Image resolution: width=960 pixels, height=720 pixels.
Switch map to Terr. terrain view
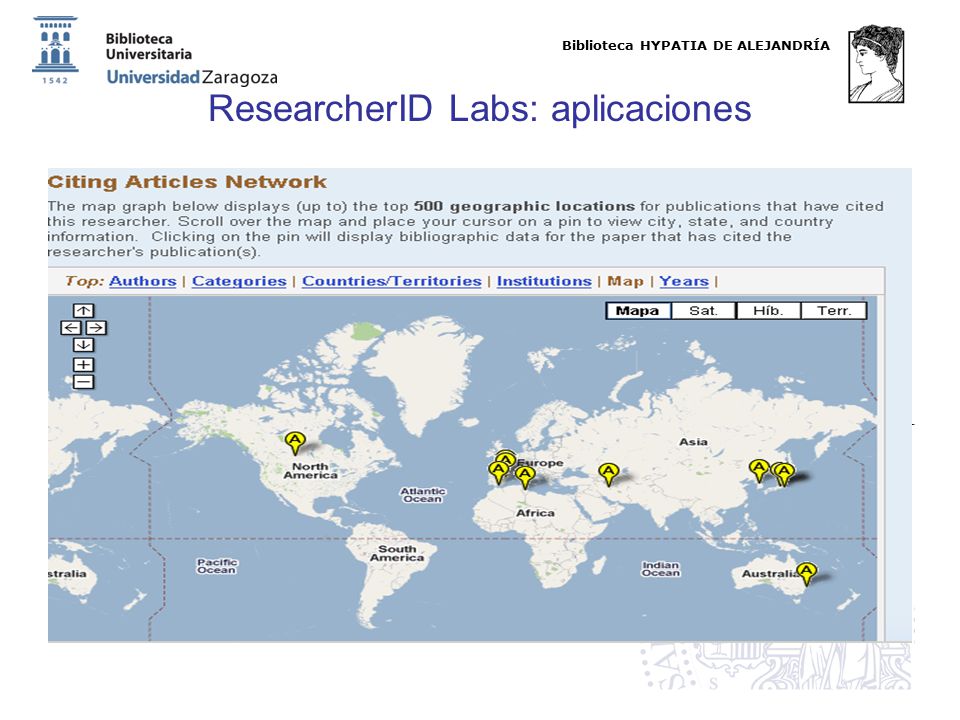[x=834, y=311]
